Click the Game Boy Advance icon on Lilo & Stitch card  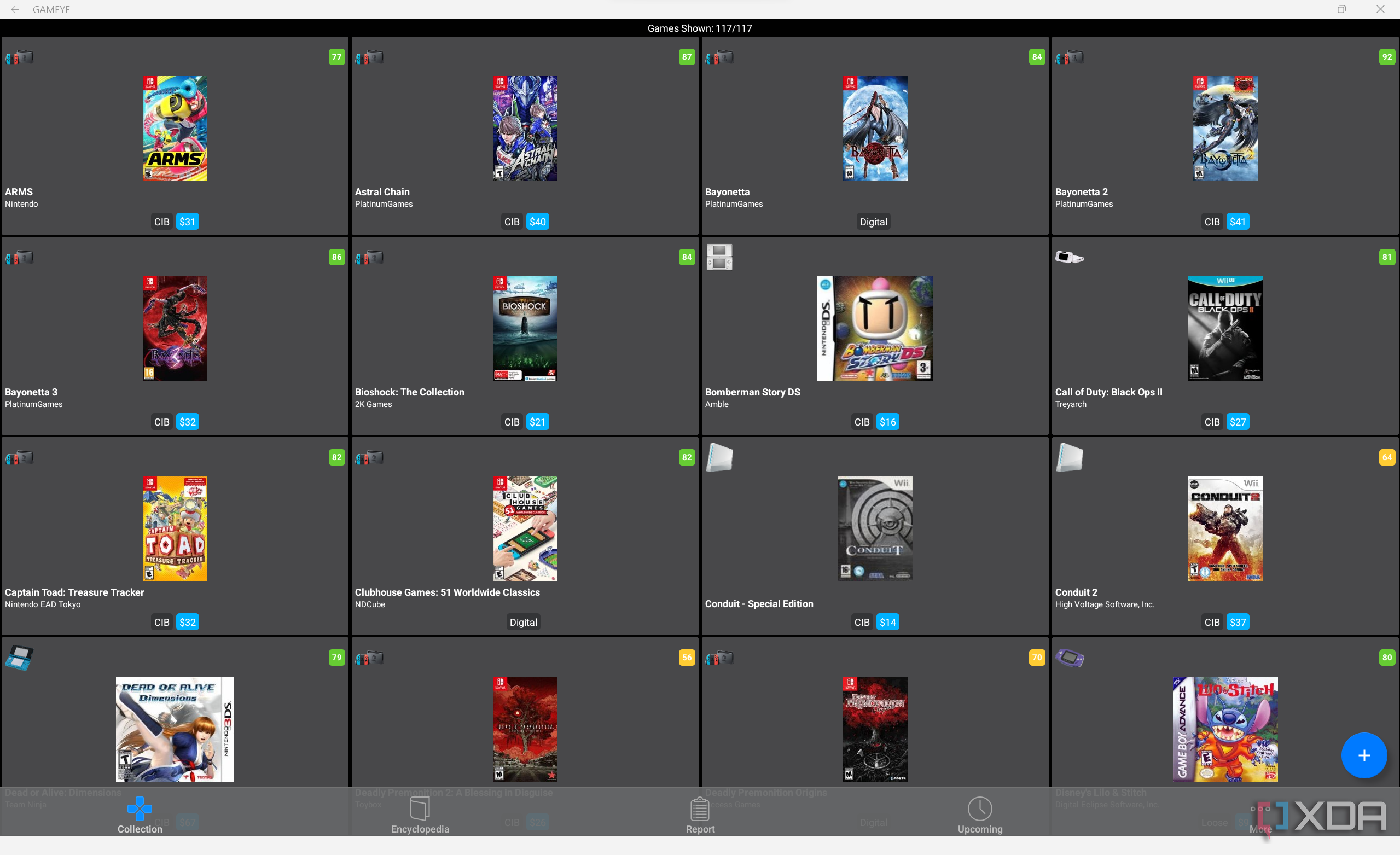click(1070, 659)
